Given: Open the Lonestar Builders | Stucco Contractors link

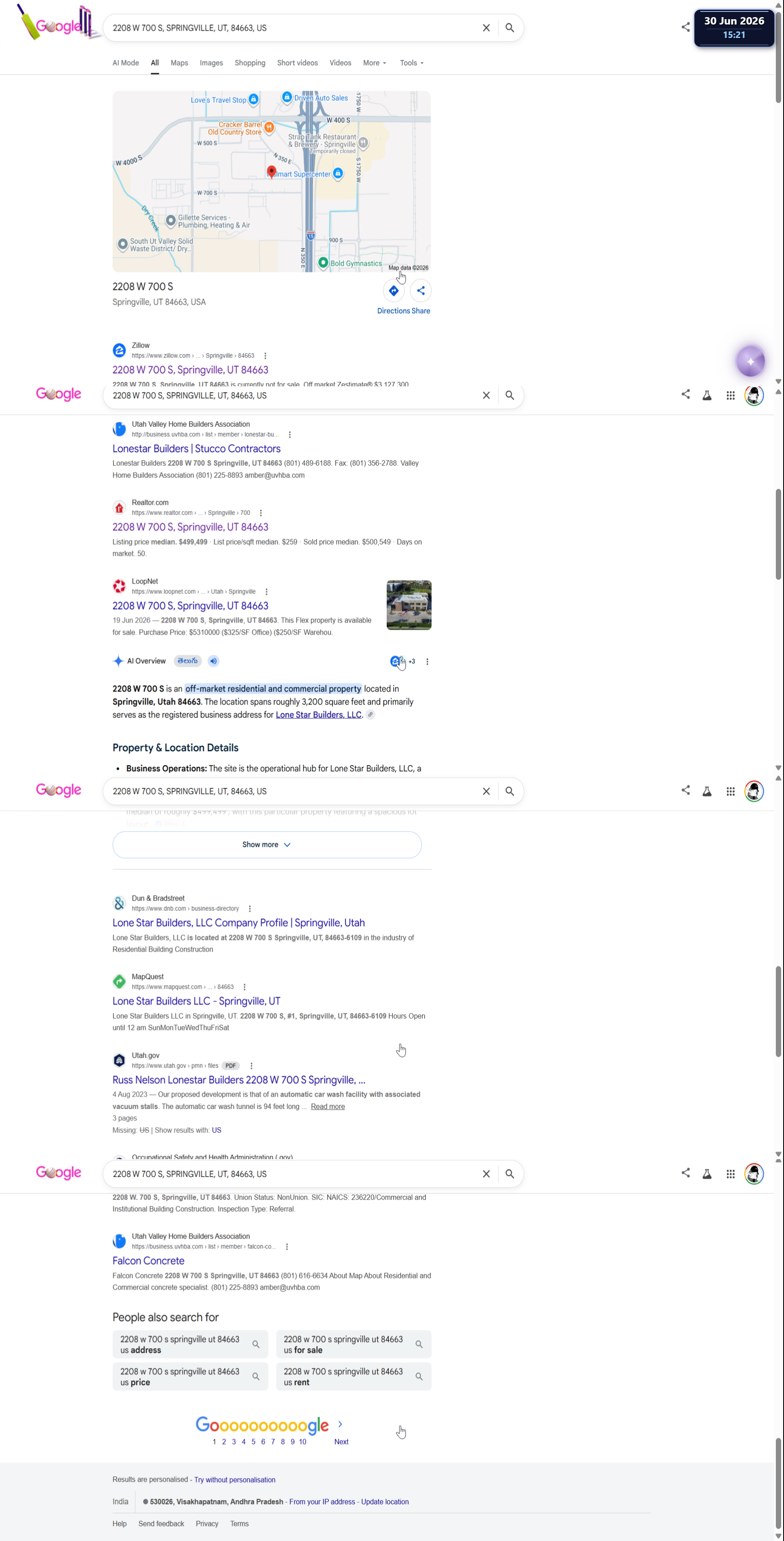Looking at the screenshot, I should (196, 449).
